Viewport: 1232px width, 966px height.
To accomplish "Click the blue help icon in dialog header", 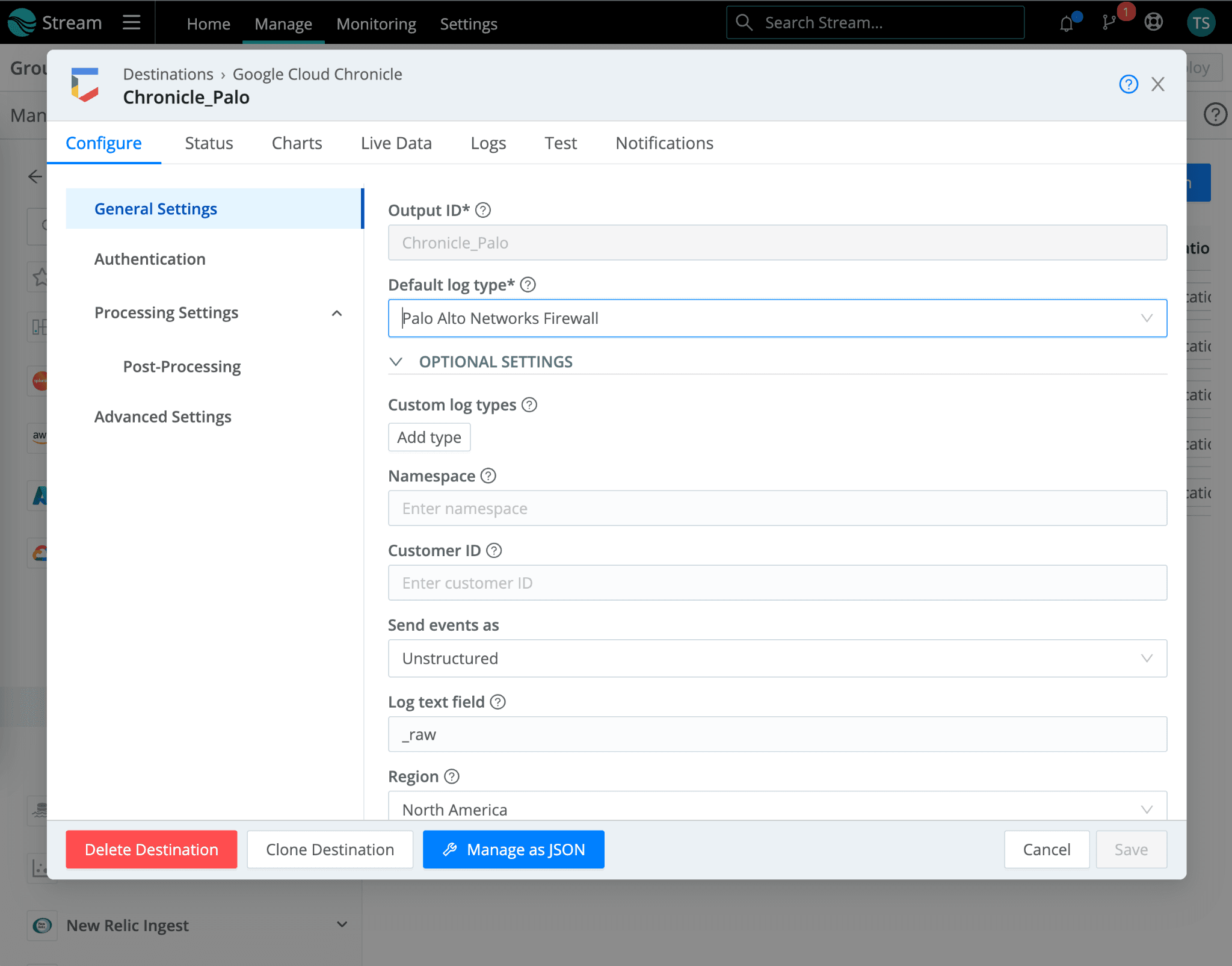I will (x=1128, y=84).
